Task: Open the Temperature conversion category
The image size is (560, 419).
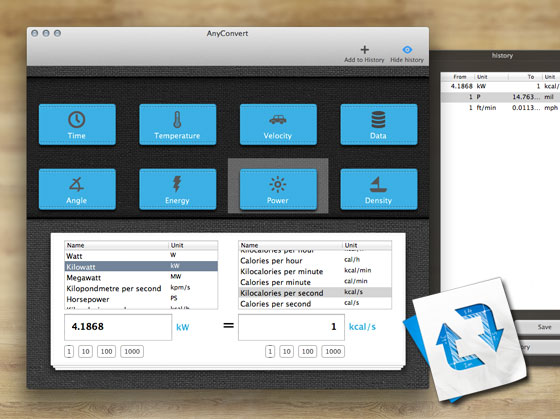Action: point(178,124)
